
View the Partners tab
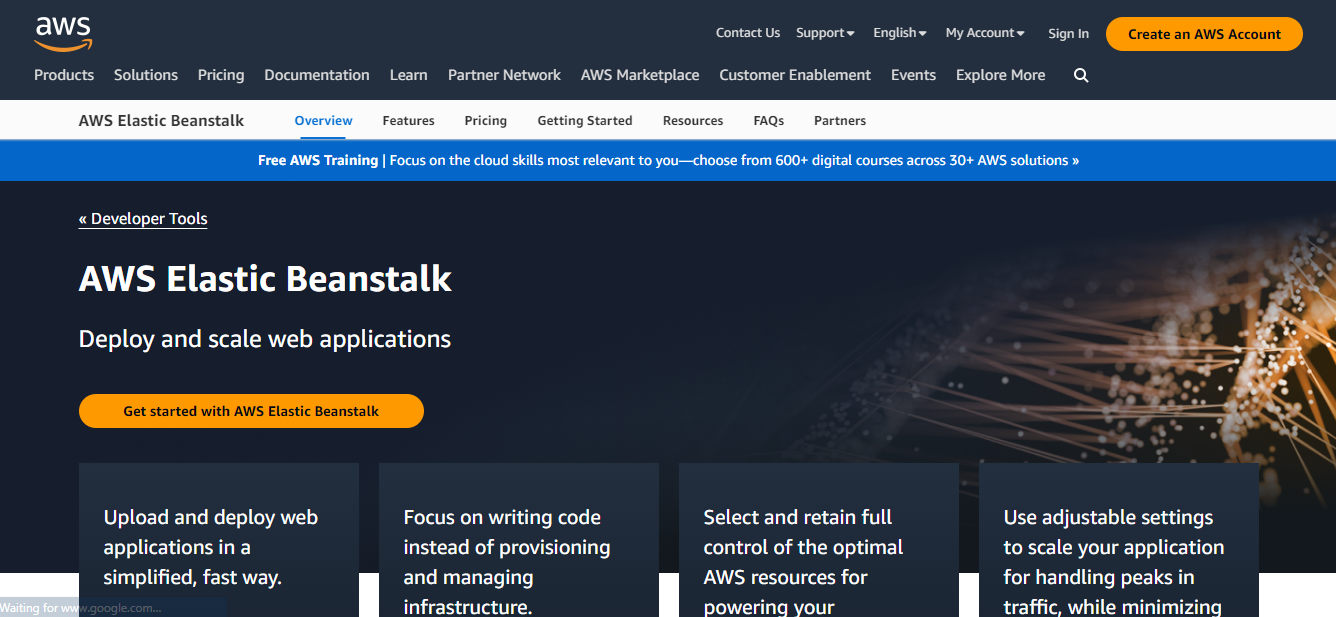839,120
